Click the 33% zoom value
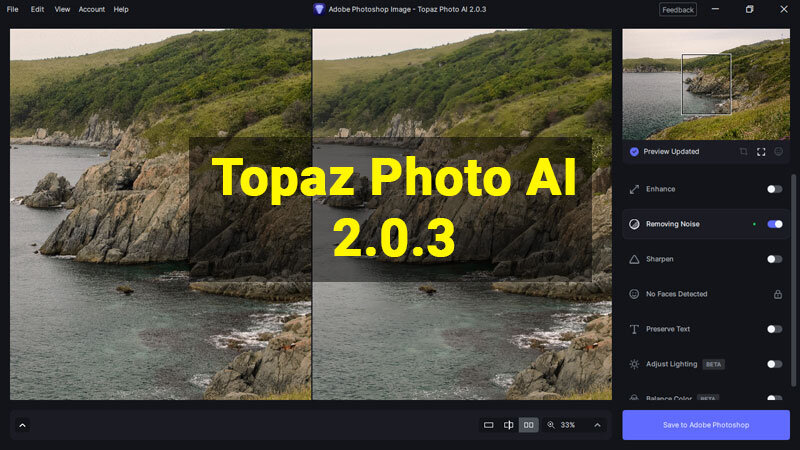 [568, 425]
